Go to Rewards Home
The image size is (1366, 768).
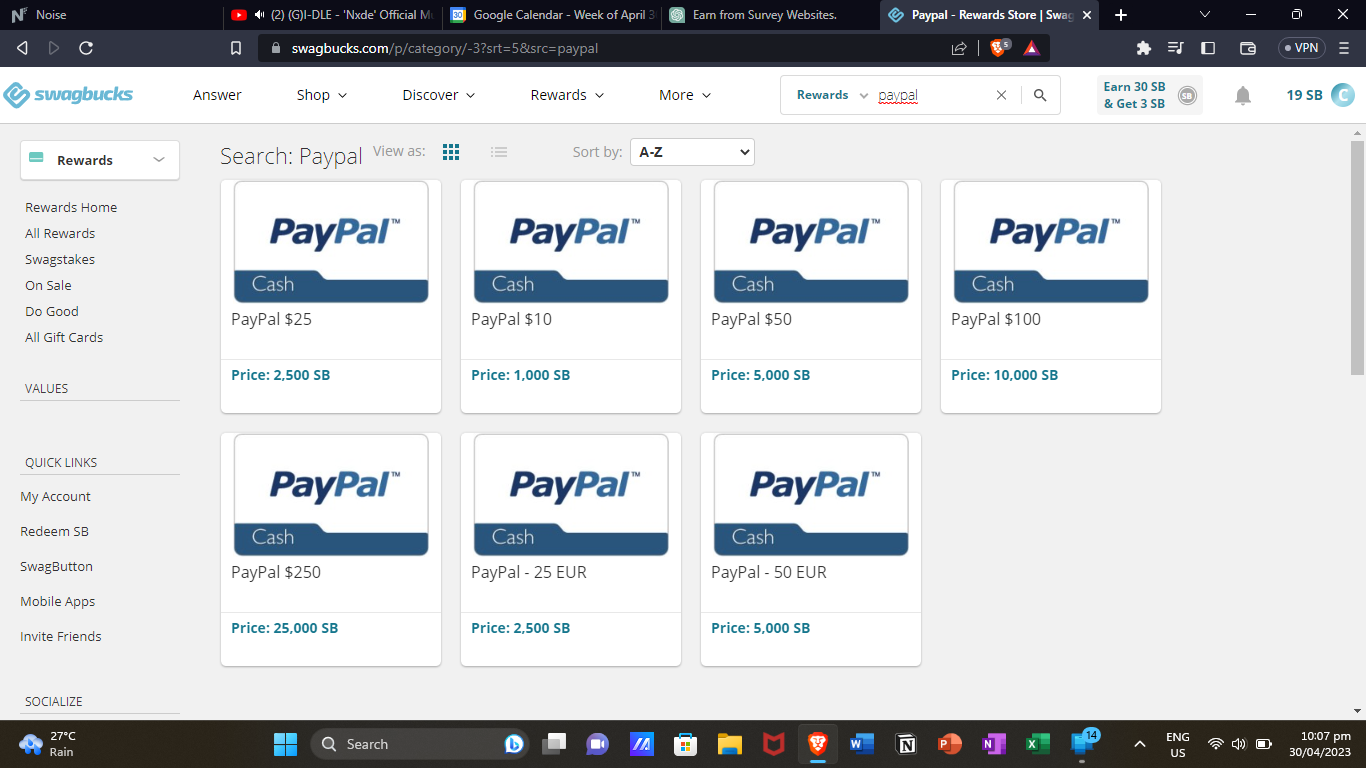[x=71, y=207]
